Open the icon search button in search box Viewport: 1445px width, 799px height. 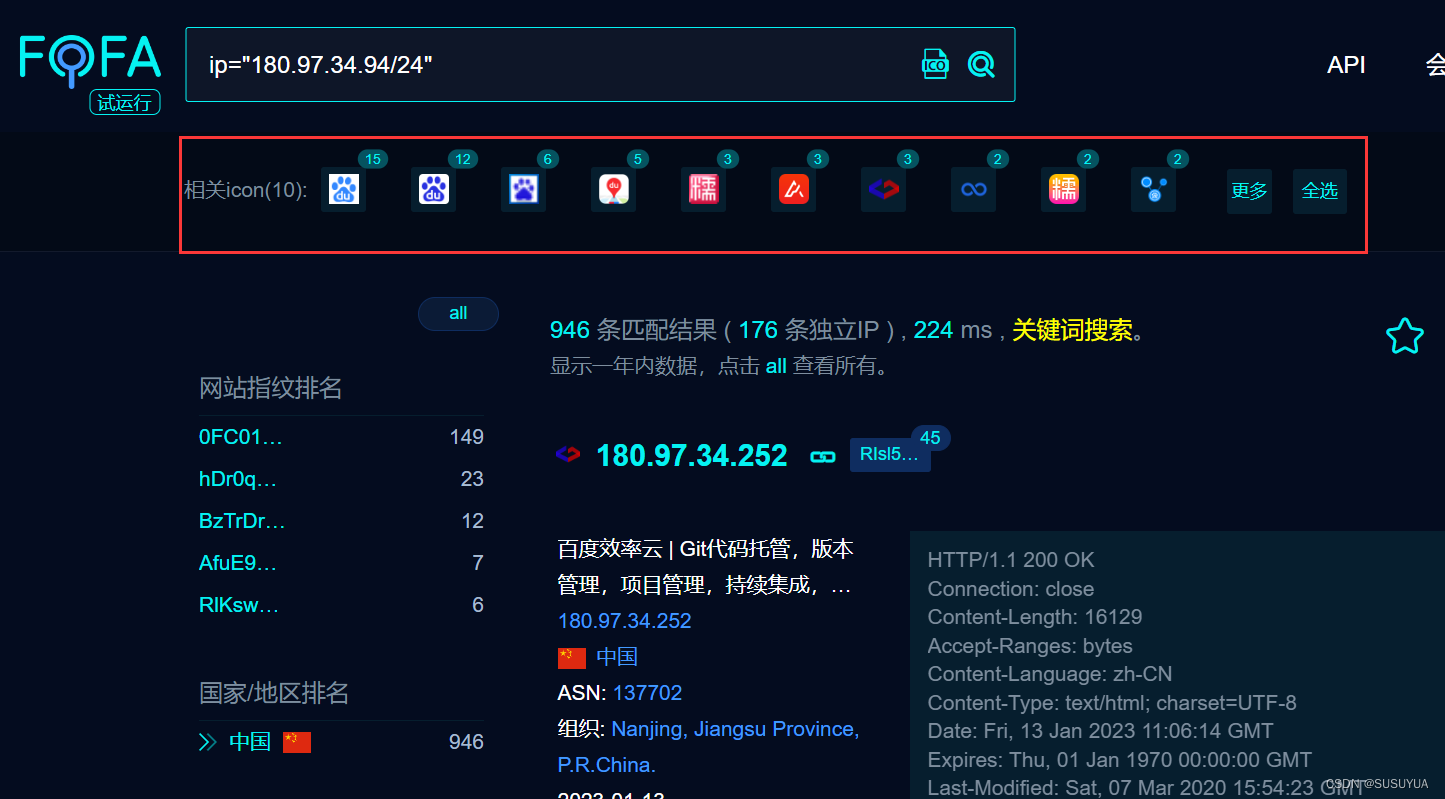point(935,64)
